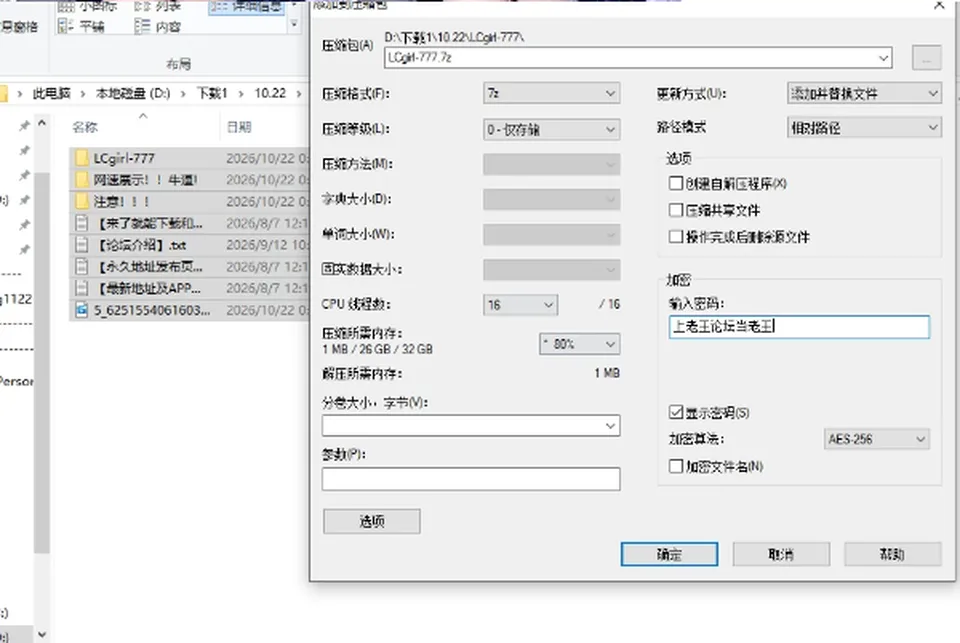The width and height of the screenshot is (960, 643).
Task: Go to 此电脑 in the breadcrumb
Action: [51, 93]
